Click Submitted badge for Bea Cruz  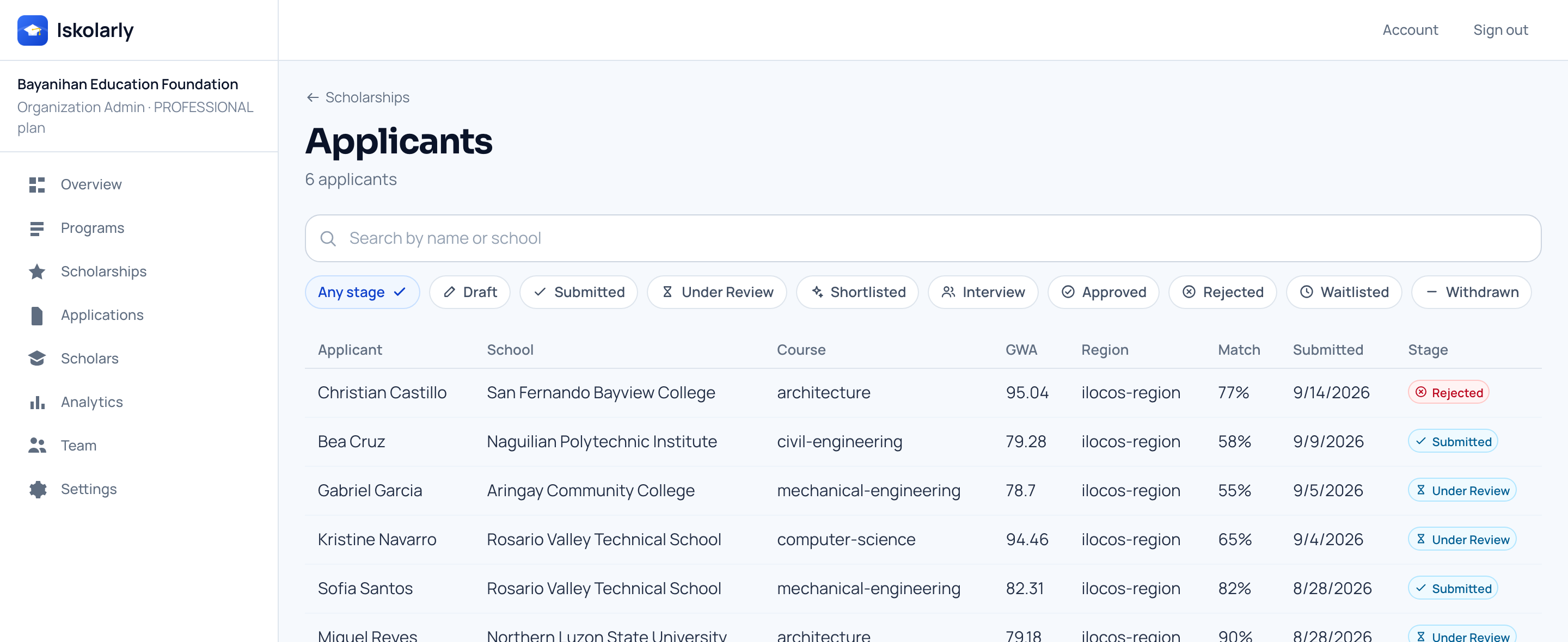point(1453,442)
